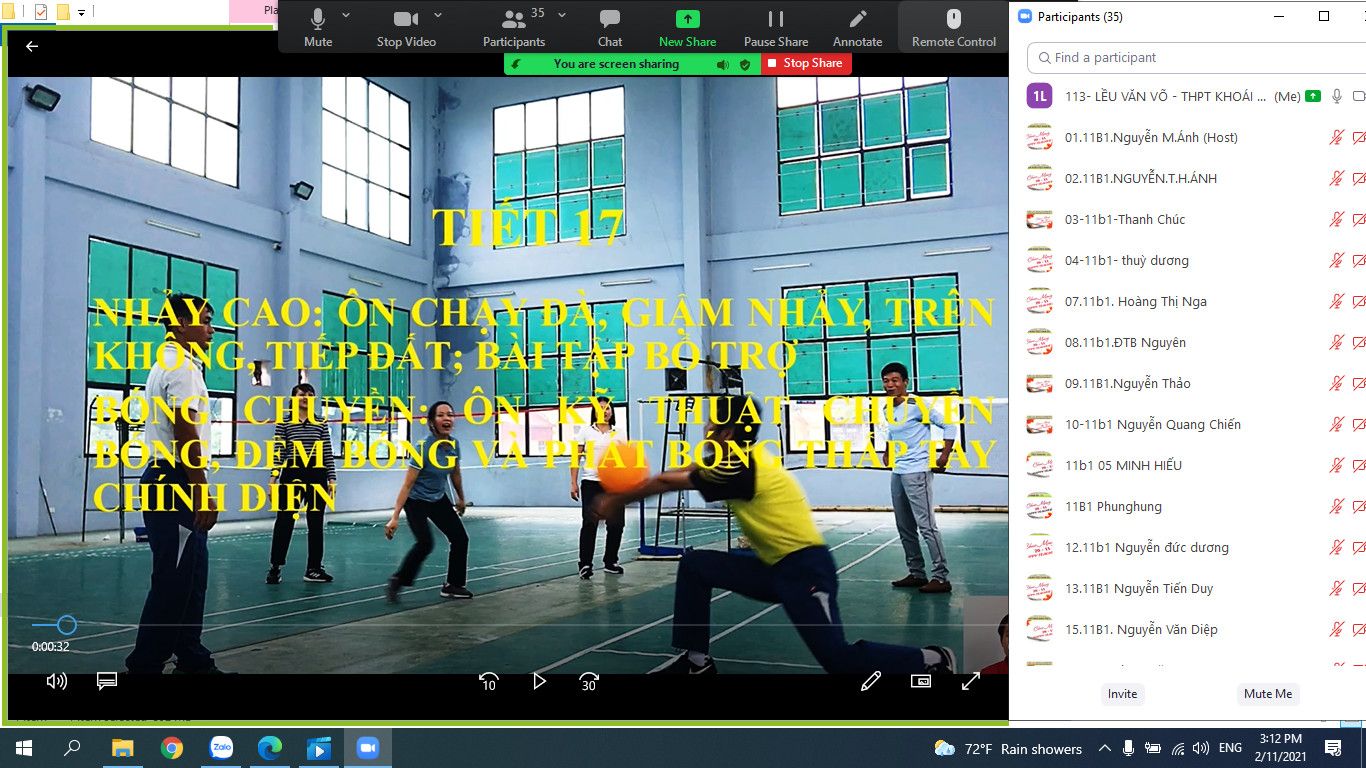Expand video options arrow next to Stop Video
Image resolution: width=1366 pixels, height=768 pixels.
coord(438,15)
